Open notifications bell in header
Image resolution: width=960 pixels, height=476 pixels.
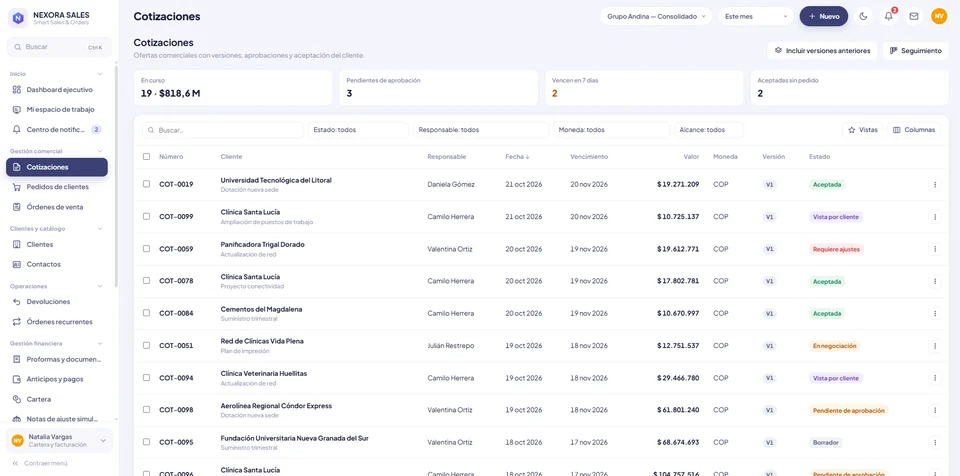[888, 17]
